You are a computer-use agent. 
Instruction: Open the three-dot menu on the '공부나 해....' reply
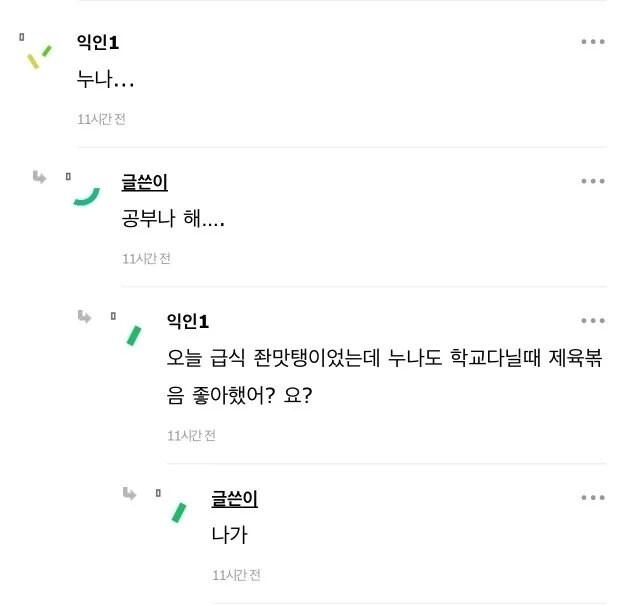pyautogui.click(x=592, y=181)
